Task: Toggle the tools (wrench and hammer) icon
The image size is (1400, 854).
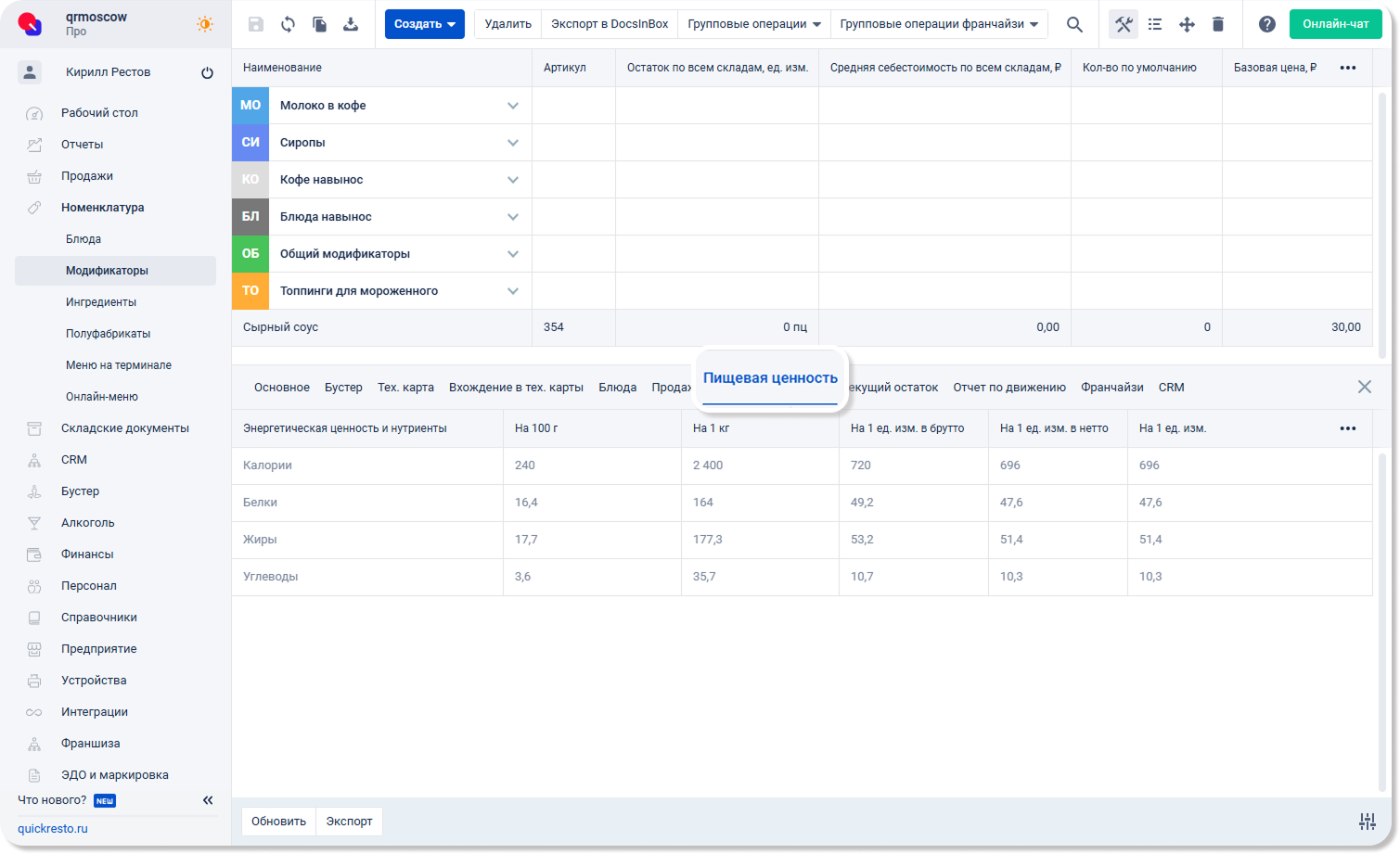Action: click(x=1124, y=24)
